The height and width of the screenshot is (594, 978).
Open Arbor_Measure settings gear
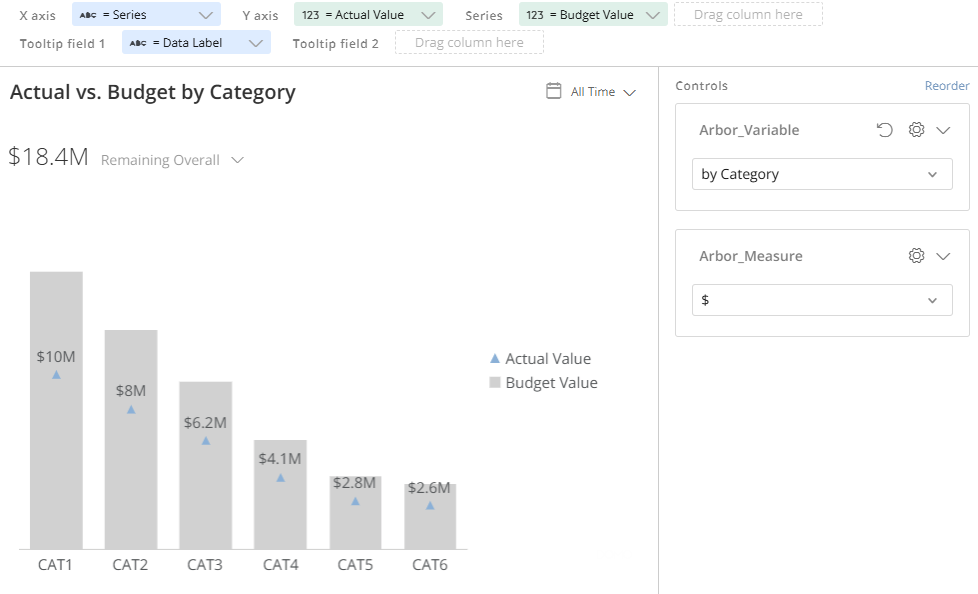click(x=916, y=256)
